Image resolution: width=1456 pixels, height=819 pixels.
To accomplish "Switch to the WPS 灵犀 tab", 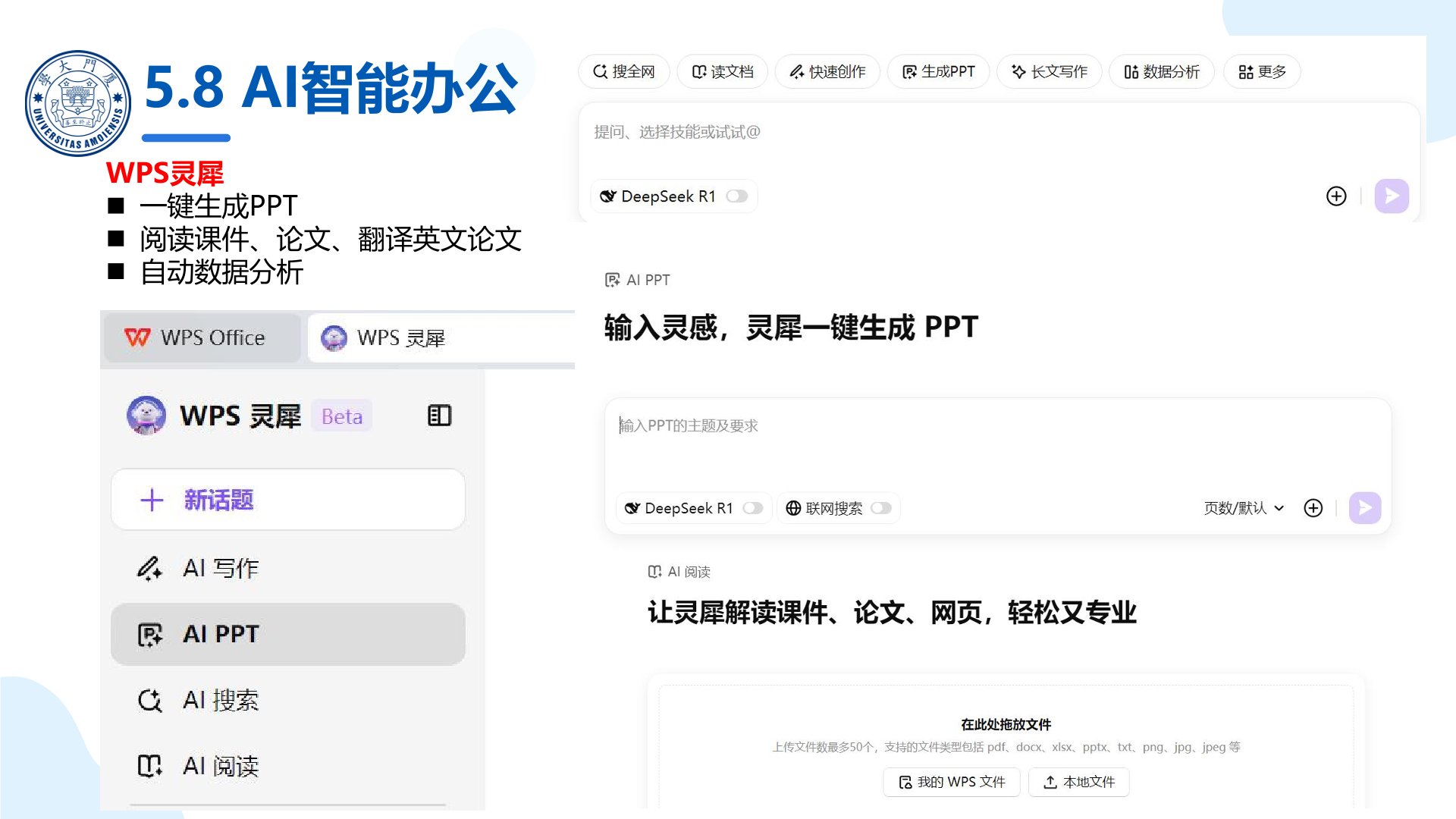I will (x=400, y=338).
